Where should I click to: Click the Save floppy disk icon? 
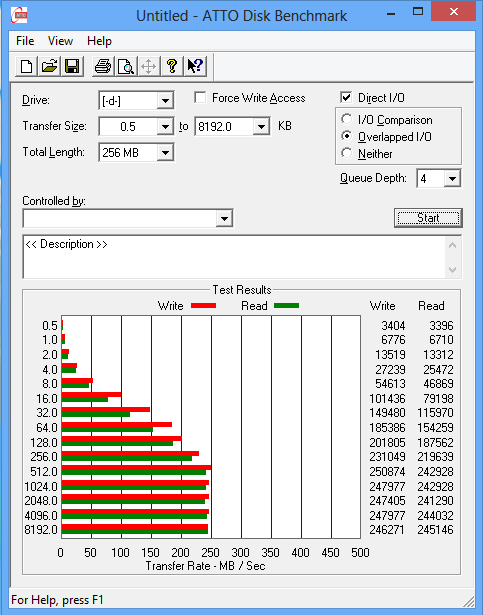[72, 66]
